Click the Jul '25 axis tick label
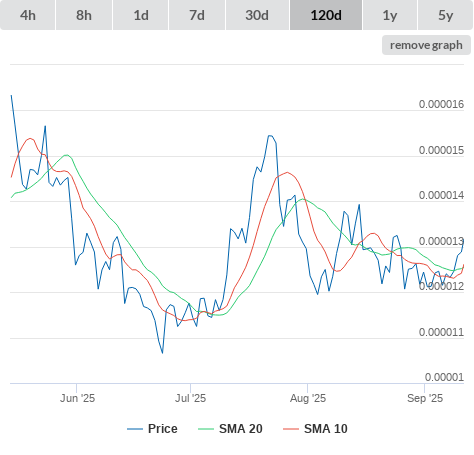This screenshot has height=455, width=474. [190, 398]
